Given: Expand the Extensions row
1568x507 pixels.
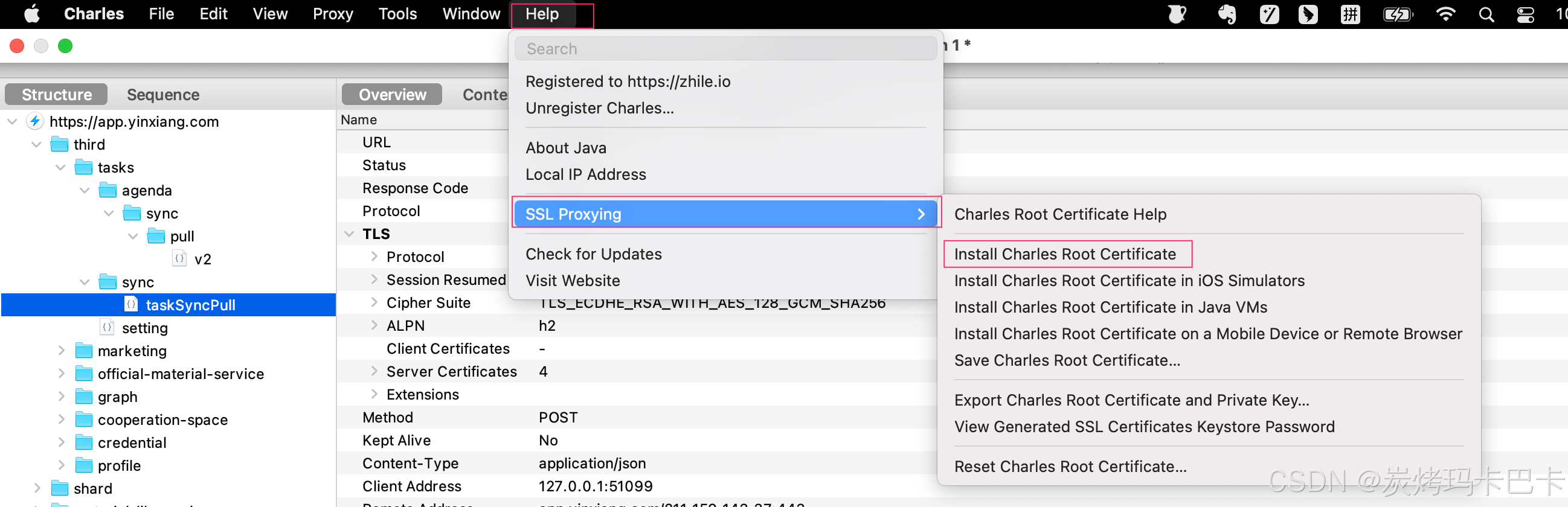Looking at the screenshot, I should click(x=374, y=394).
